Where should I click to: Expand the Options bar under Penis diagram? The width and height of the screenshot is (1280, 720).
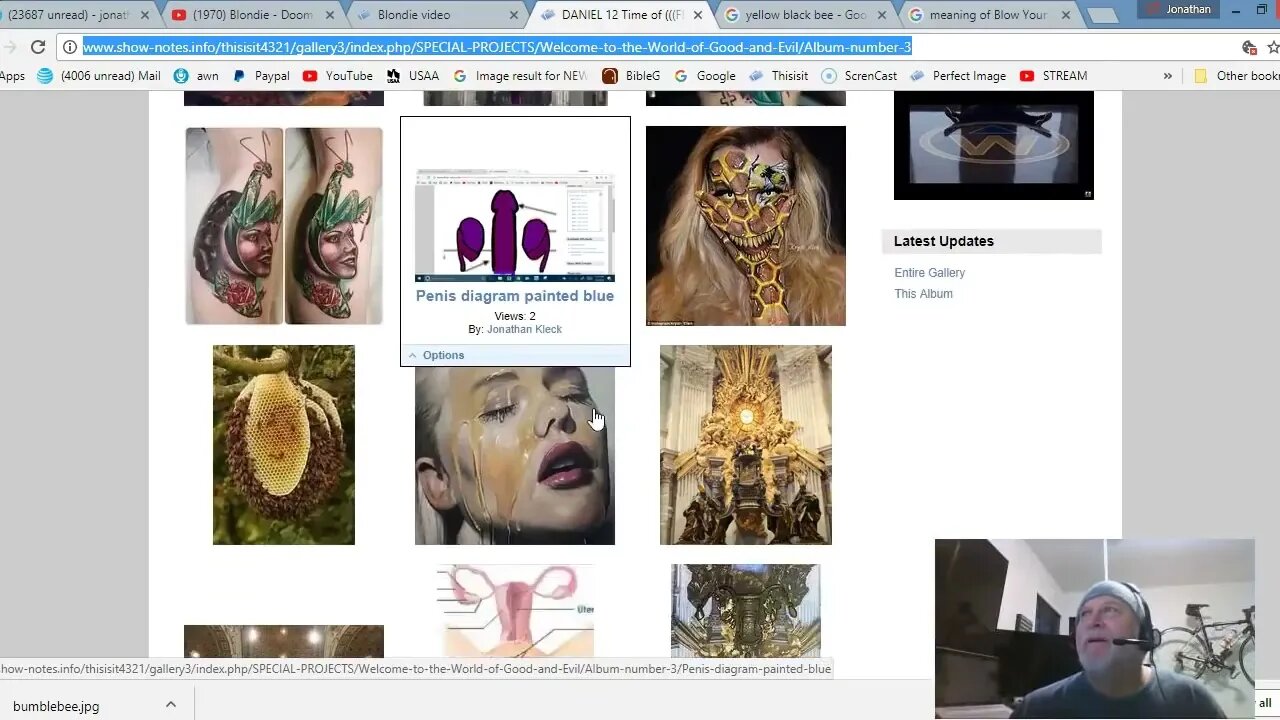click(515, 355)
